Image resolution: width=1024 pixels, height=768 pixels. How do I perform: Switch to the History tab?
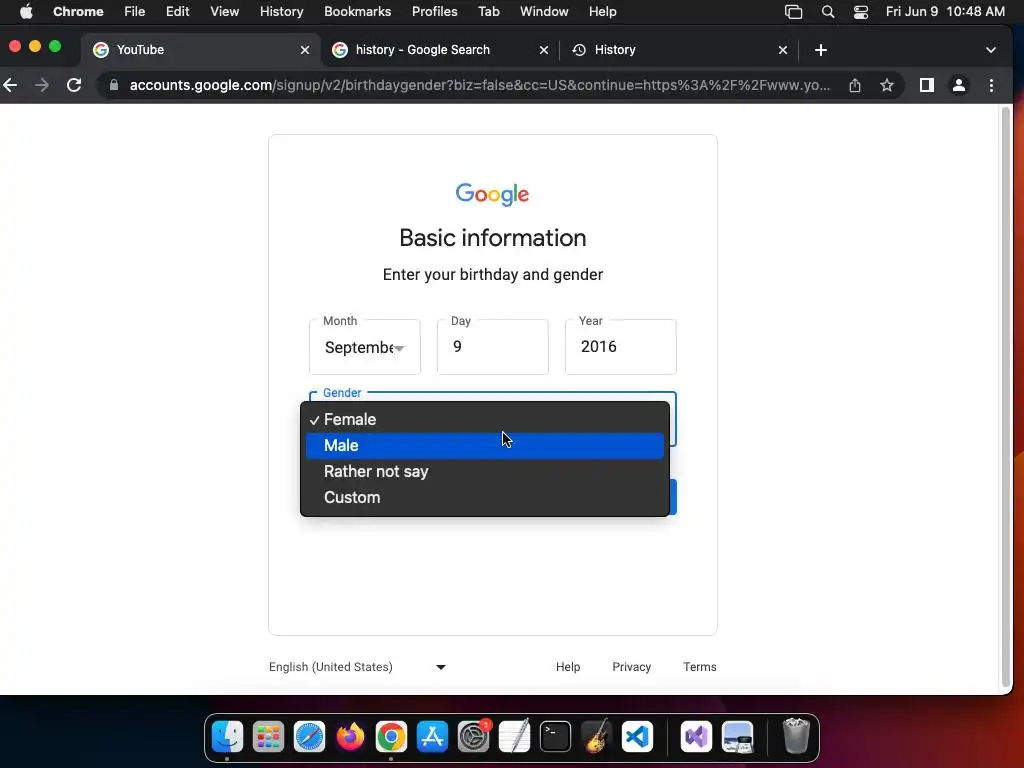(x=679, y=50)
